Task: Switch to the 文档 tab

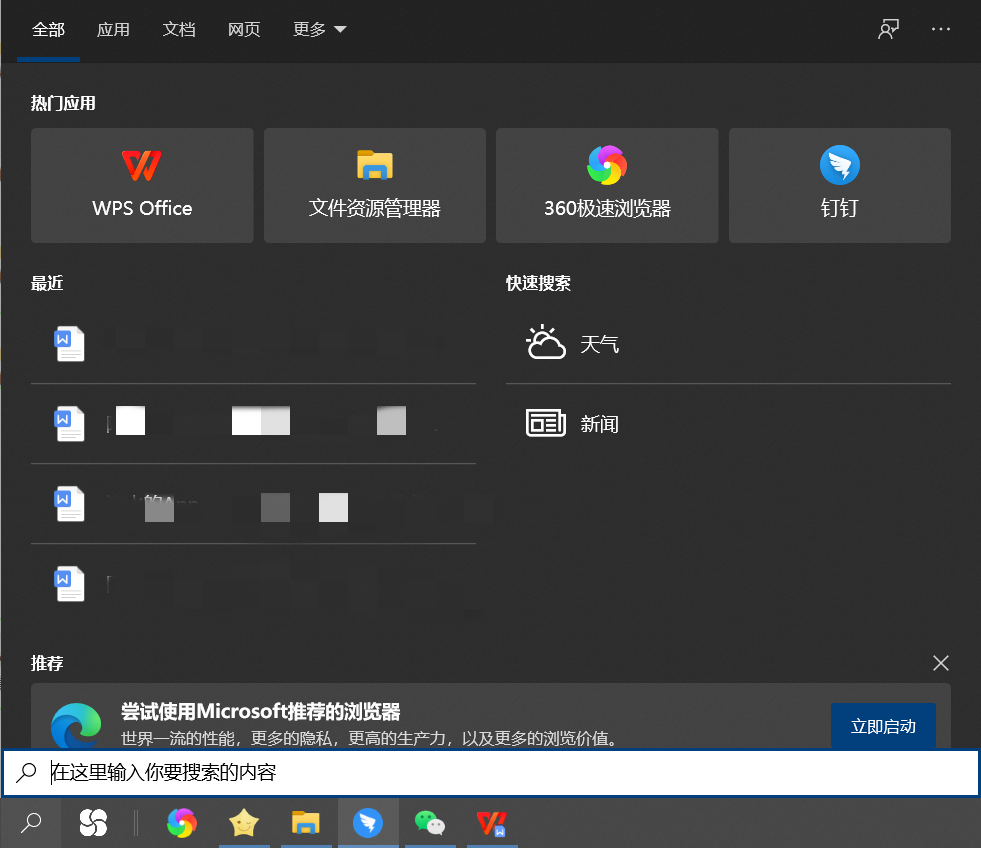Action: [179, 29]
